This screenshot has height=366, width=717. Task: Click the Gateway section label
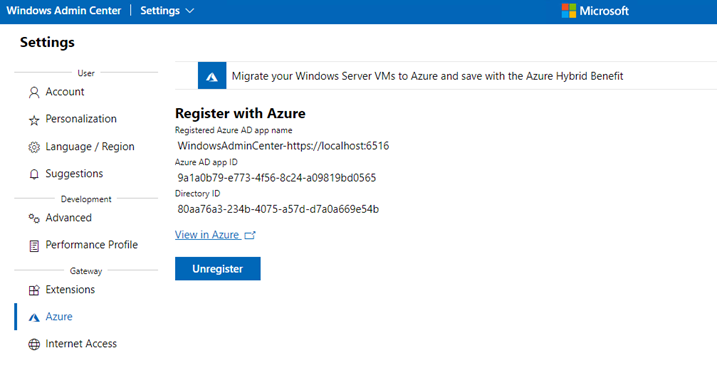pos(86,271)
